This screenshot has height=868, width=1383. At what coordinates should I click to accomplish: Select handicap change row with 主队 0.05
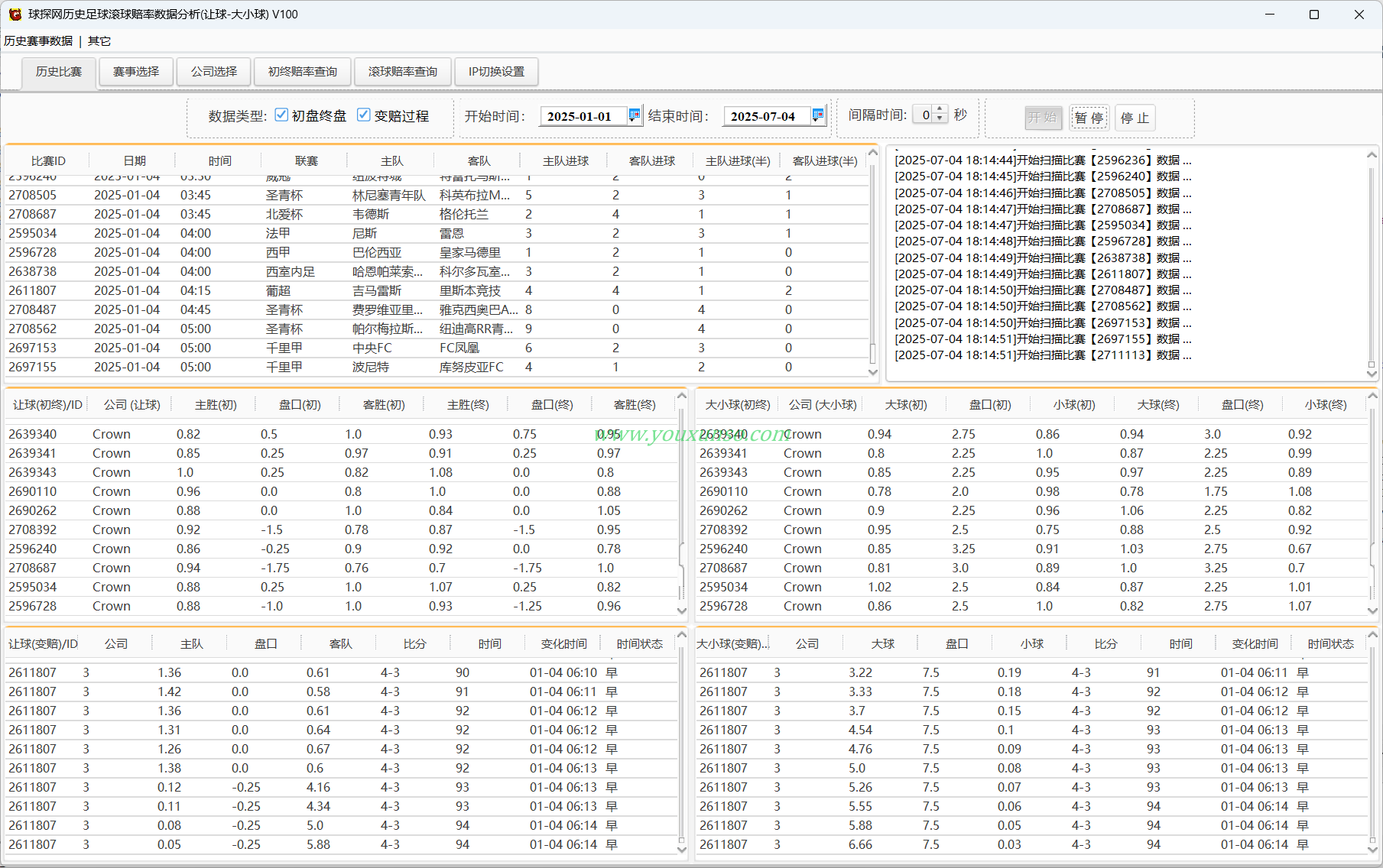[x=341, y=845]
